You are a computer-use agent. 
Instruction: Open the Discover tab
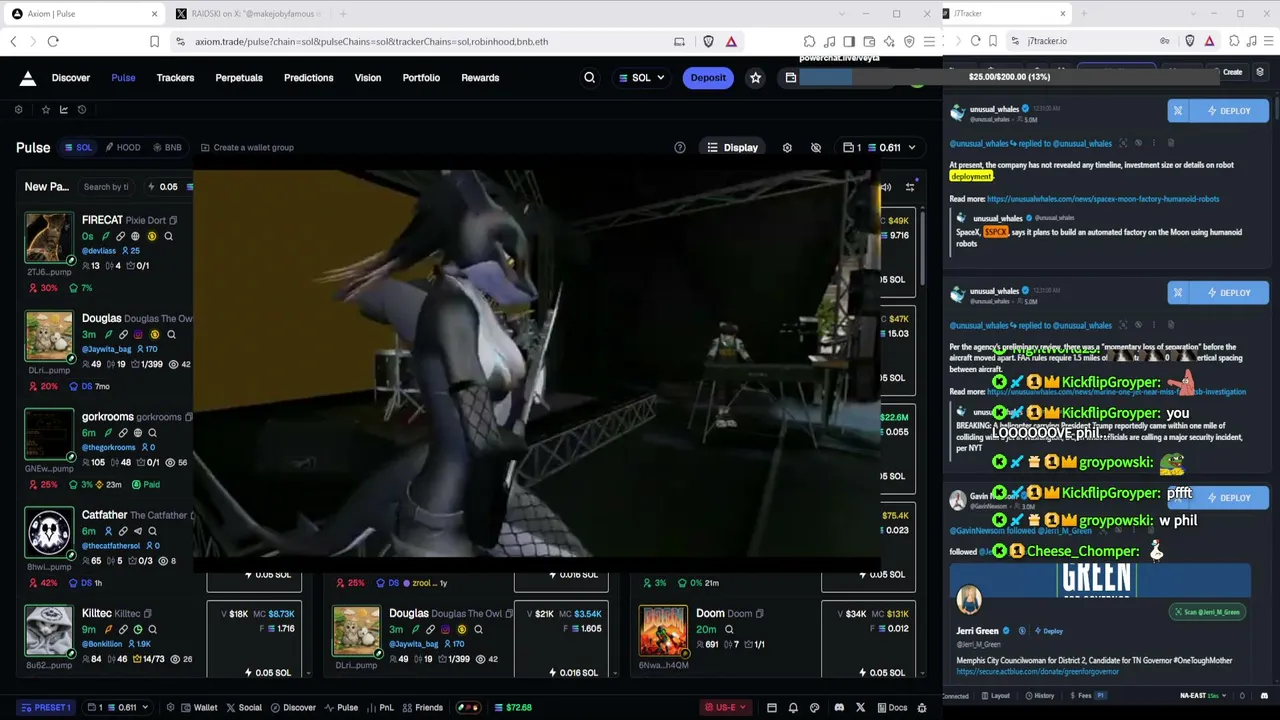(x=71, y=78)
